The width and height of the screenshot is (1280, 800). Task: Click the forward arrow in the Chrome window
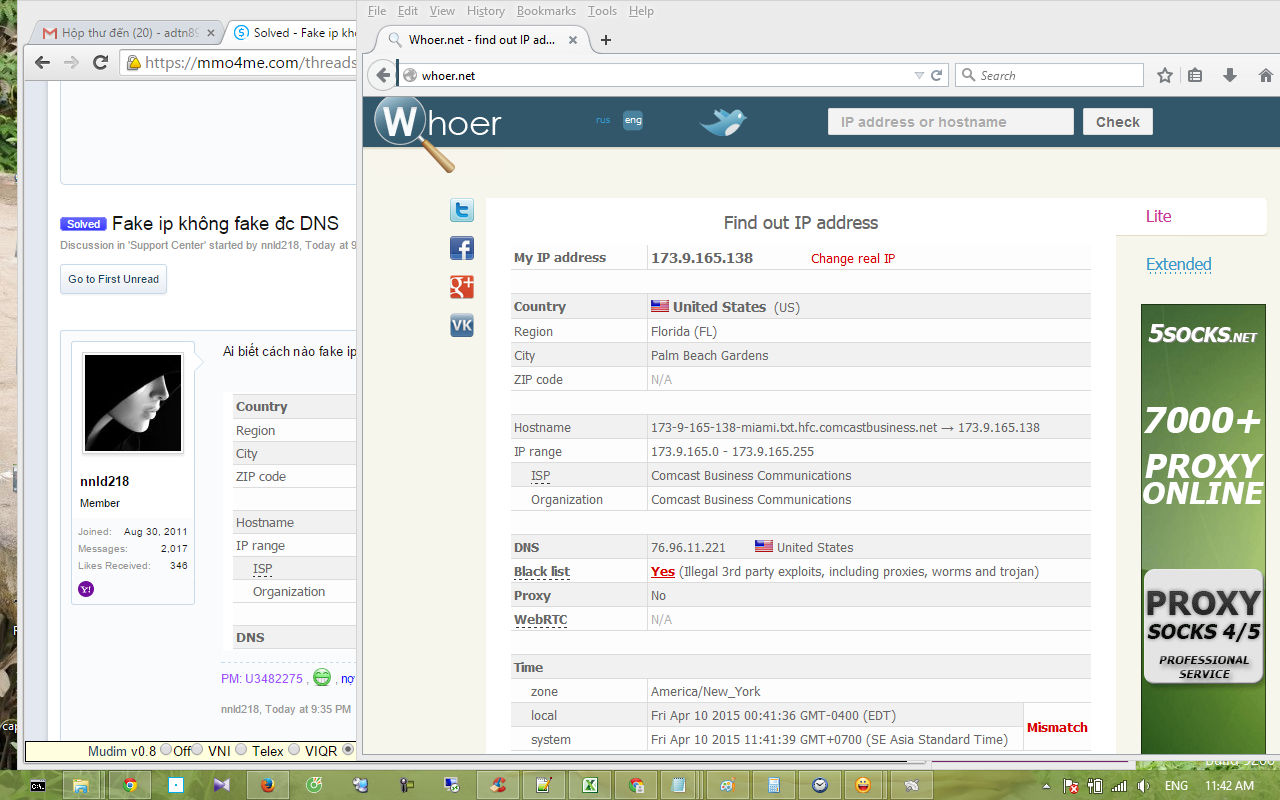71,62
